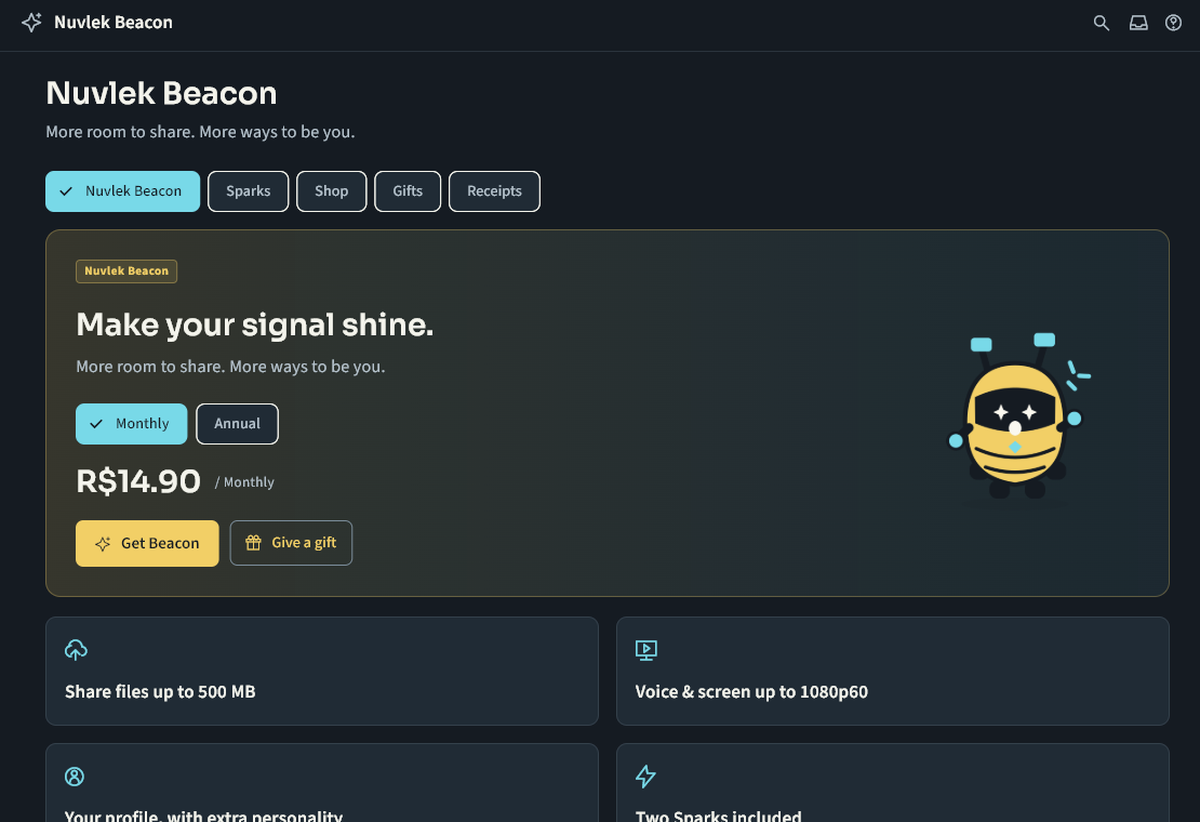The width and height of the screenshot is (1200, 822).
Task: Click the screen share monitor icon
Action: pos(646,650)
